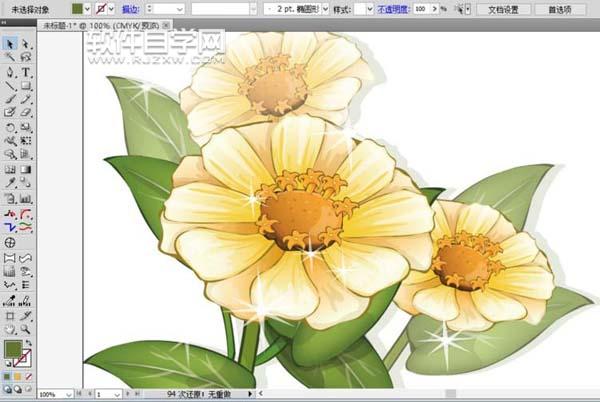Select the Pen tool
This screenshot has width=600, height=402.
point(10,73)
